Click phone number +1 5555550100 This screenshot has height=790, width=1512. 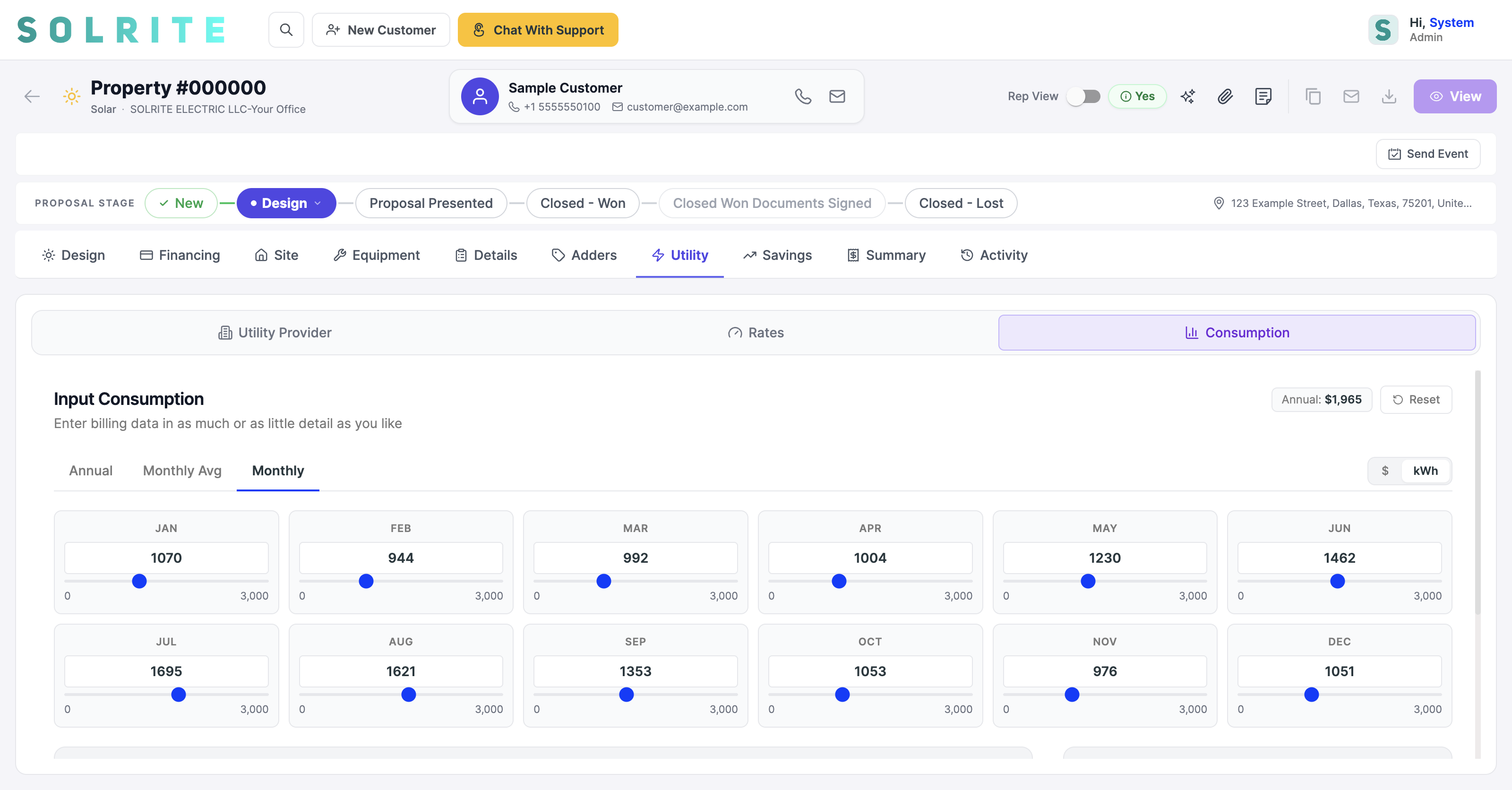[562, 107]
